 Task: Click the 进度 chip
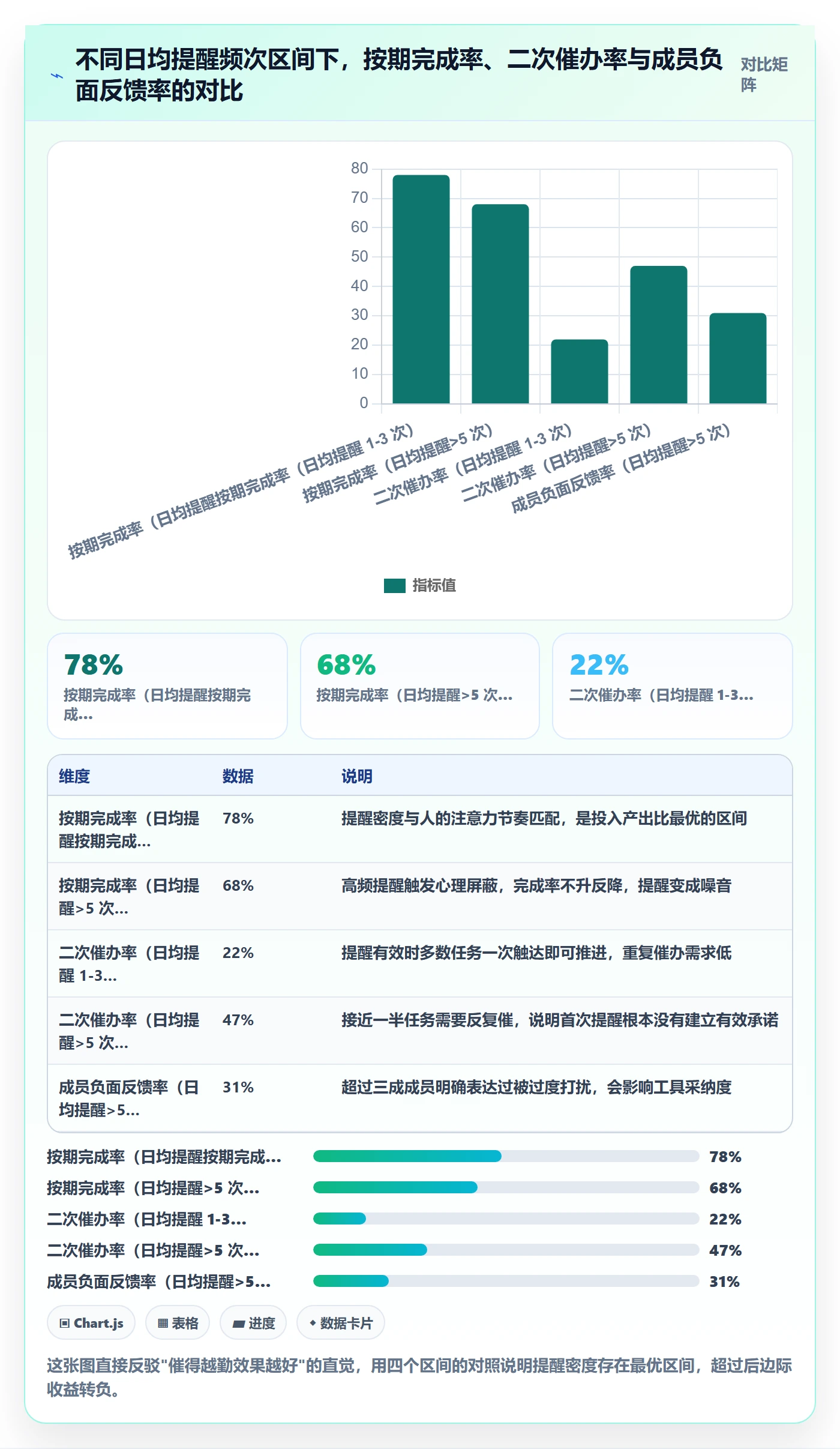253,1323
